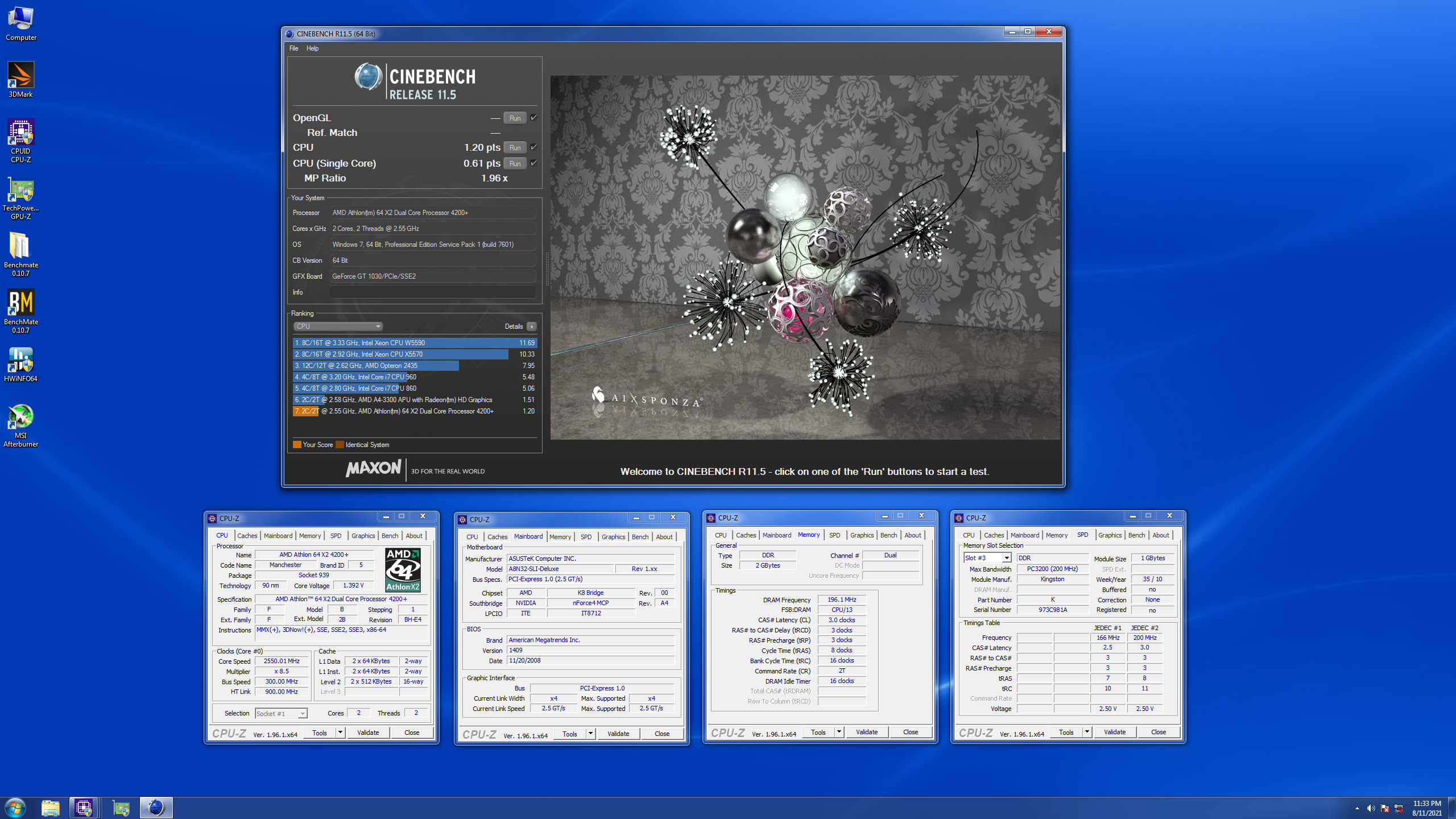The image size is (1456, 819).
Task: Click the GeForce GT 1030 GFX Board field
Action: [x=433, y=276]
